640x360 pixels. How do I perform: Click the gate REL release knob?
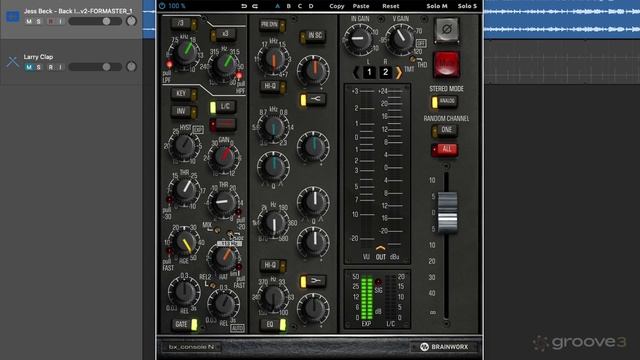tap(184, 292)
